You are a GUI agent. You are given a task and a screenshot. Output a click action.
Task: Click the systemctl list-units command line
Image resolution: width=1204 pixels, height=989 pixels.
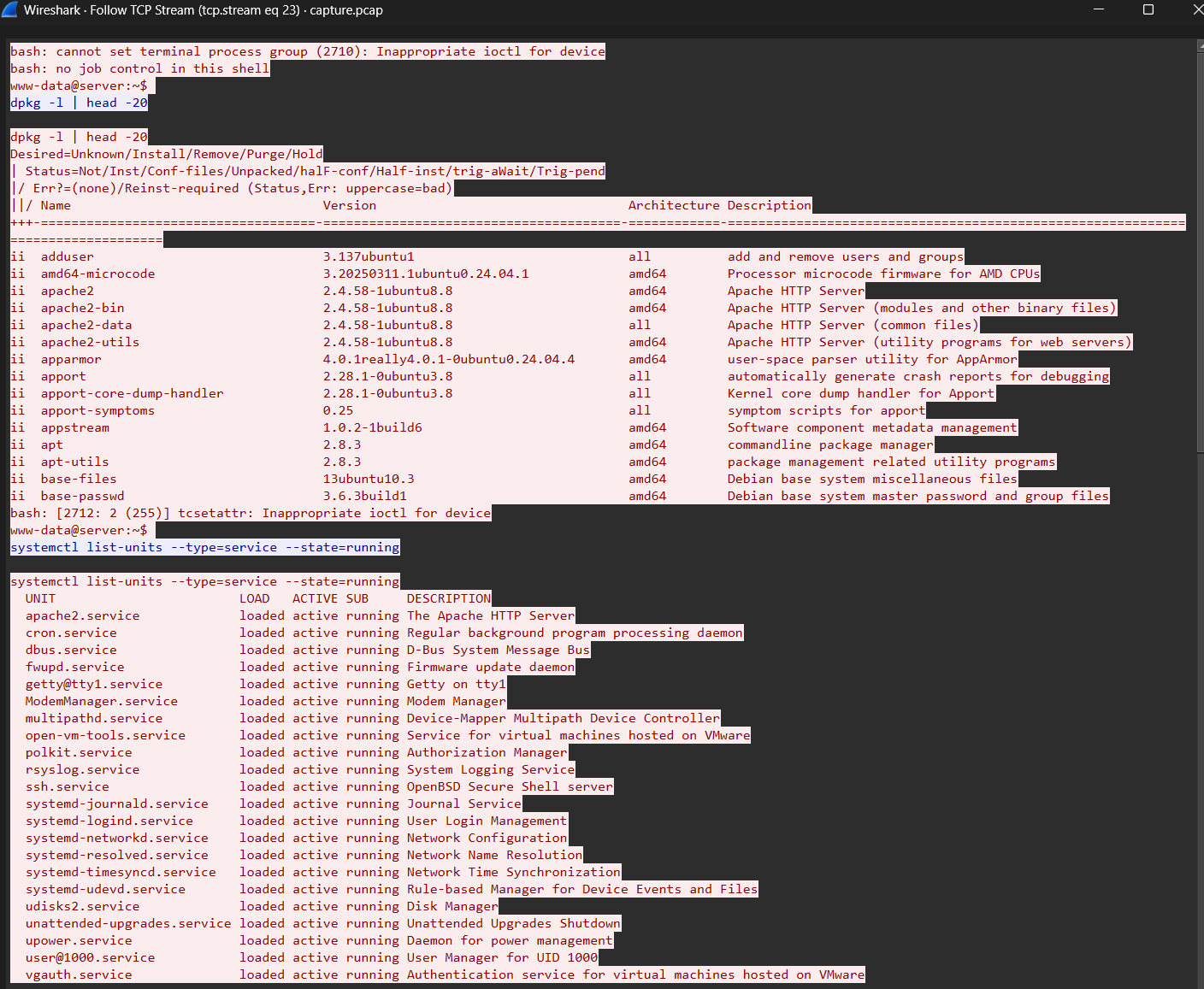click(204, 546)
